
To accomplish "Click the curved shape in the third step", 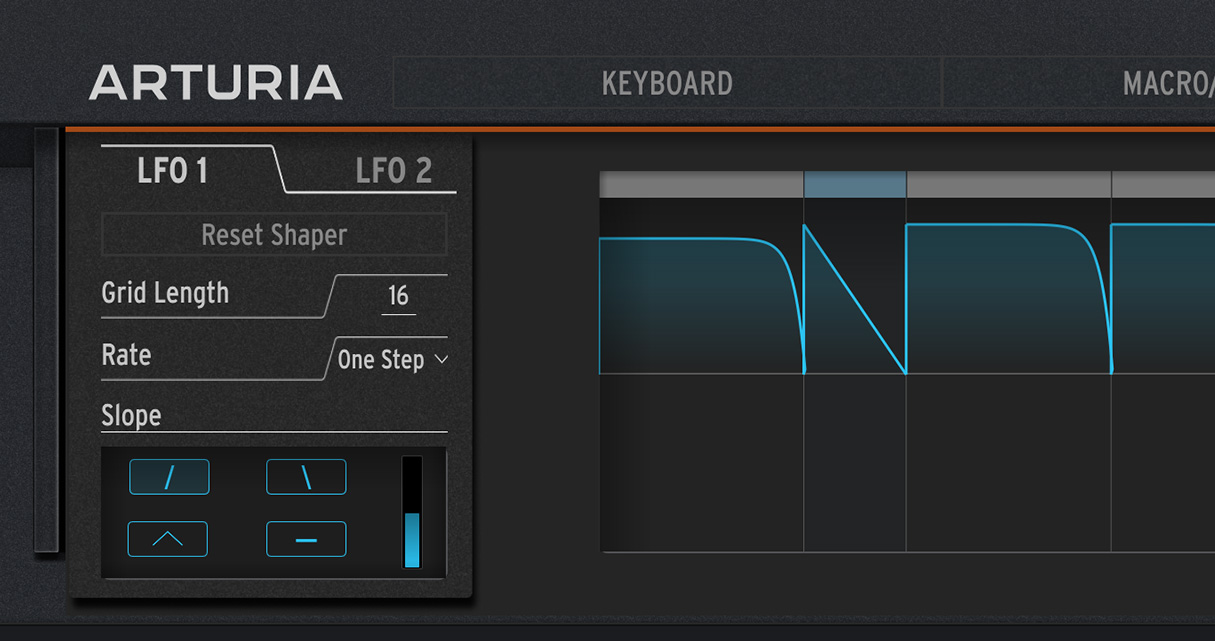I will (1008, 300).
